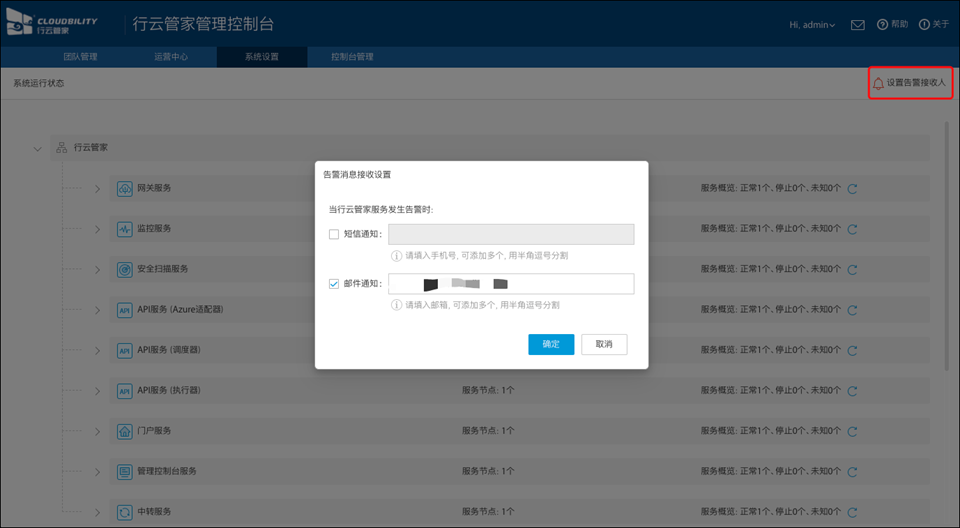
Task: Click the bell icon for 设置告警接收人
Action: point(878,83)
